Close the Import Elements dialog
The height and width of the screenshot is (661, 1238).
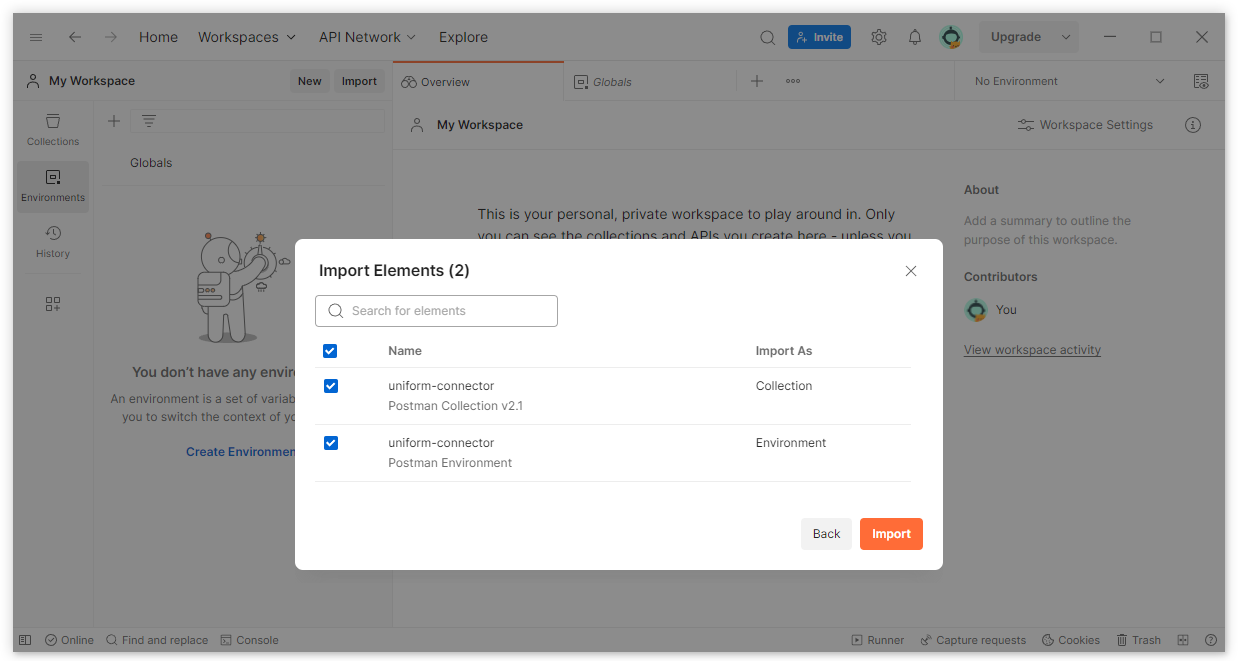click(910, 271)
